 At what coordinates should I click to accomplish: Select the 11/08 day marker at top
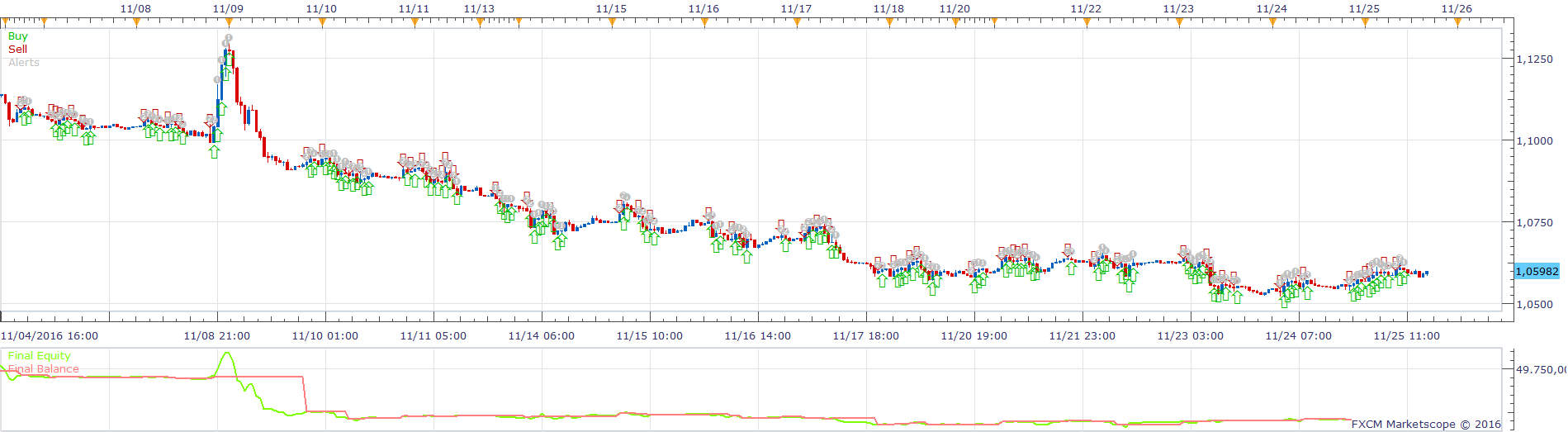click(135, 9)
